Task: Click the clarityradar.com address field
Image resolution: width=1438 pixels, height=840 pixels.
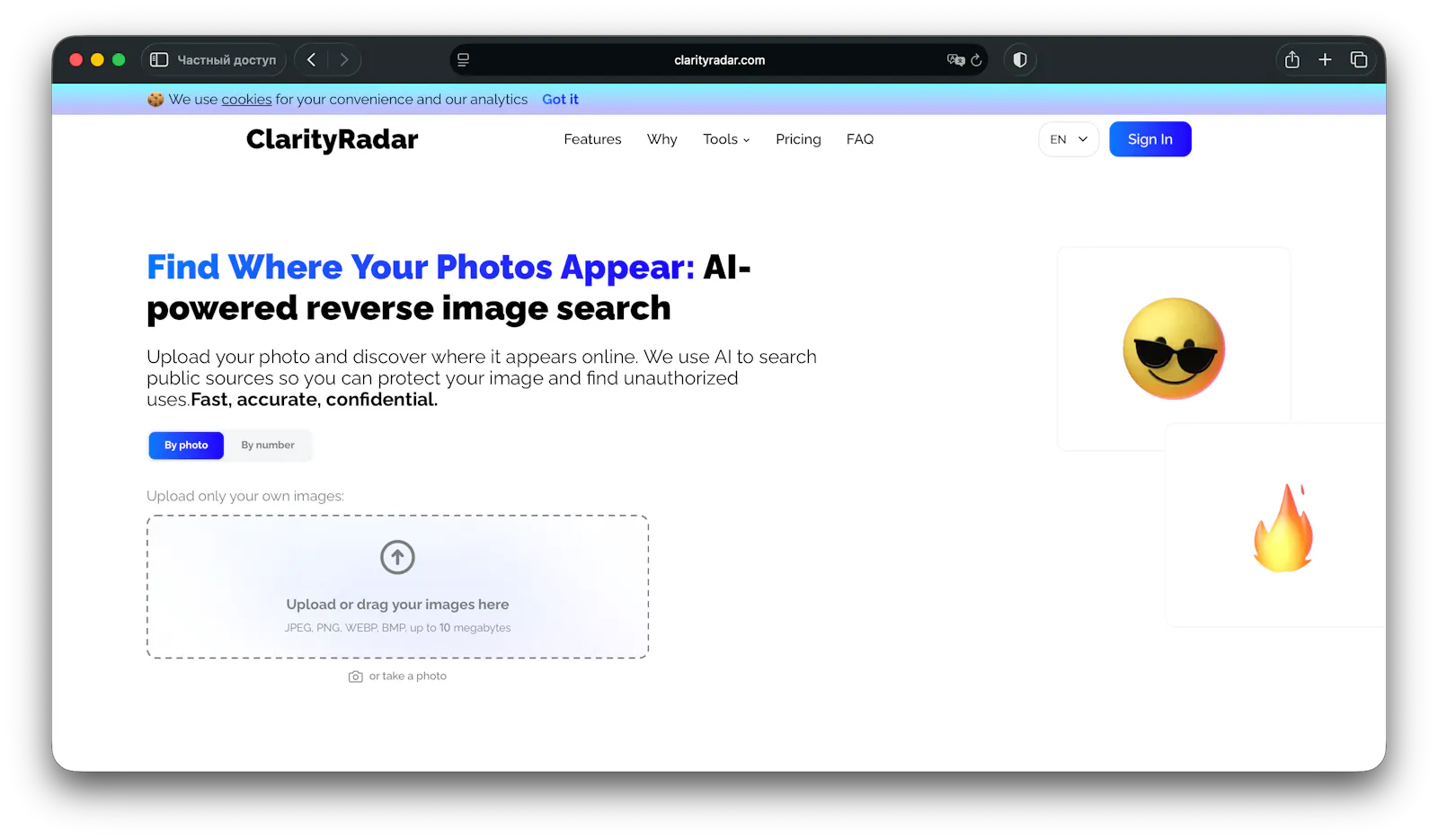Action: coord(719,60)
